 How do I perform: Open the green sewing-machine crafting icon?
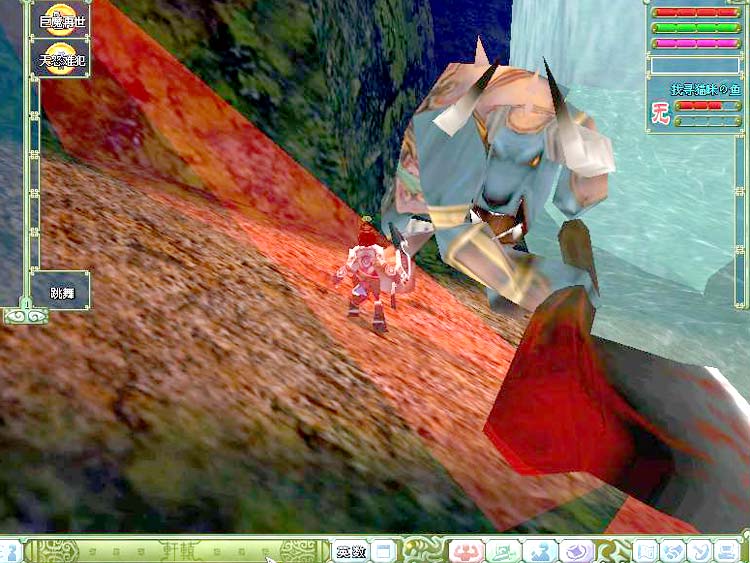tap(503, 551)
